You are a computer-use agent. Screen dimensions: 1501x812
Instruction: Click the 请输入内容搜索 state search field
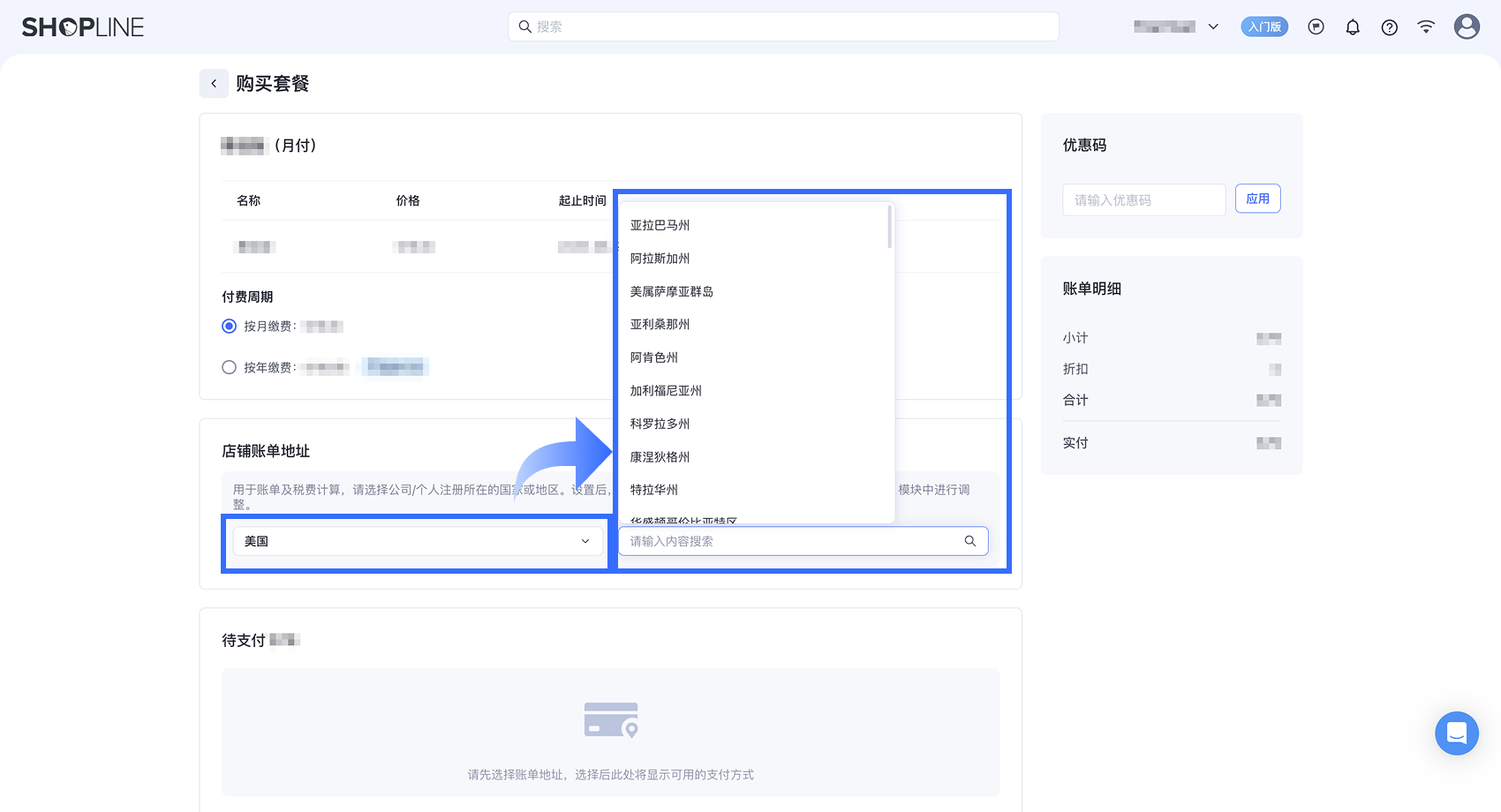803,541
